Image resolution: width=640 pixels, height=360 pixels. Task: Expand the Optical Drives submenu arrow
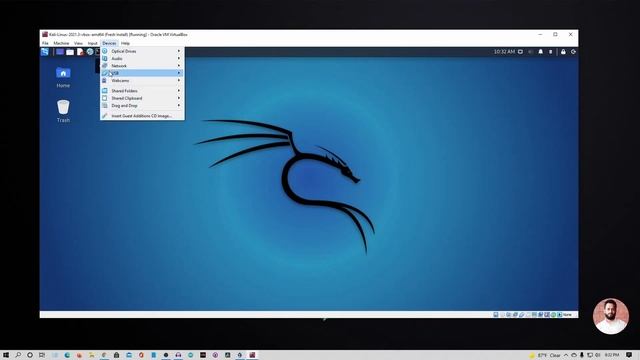click(x=179, y=51)
